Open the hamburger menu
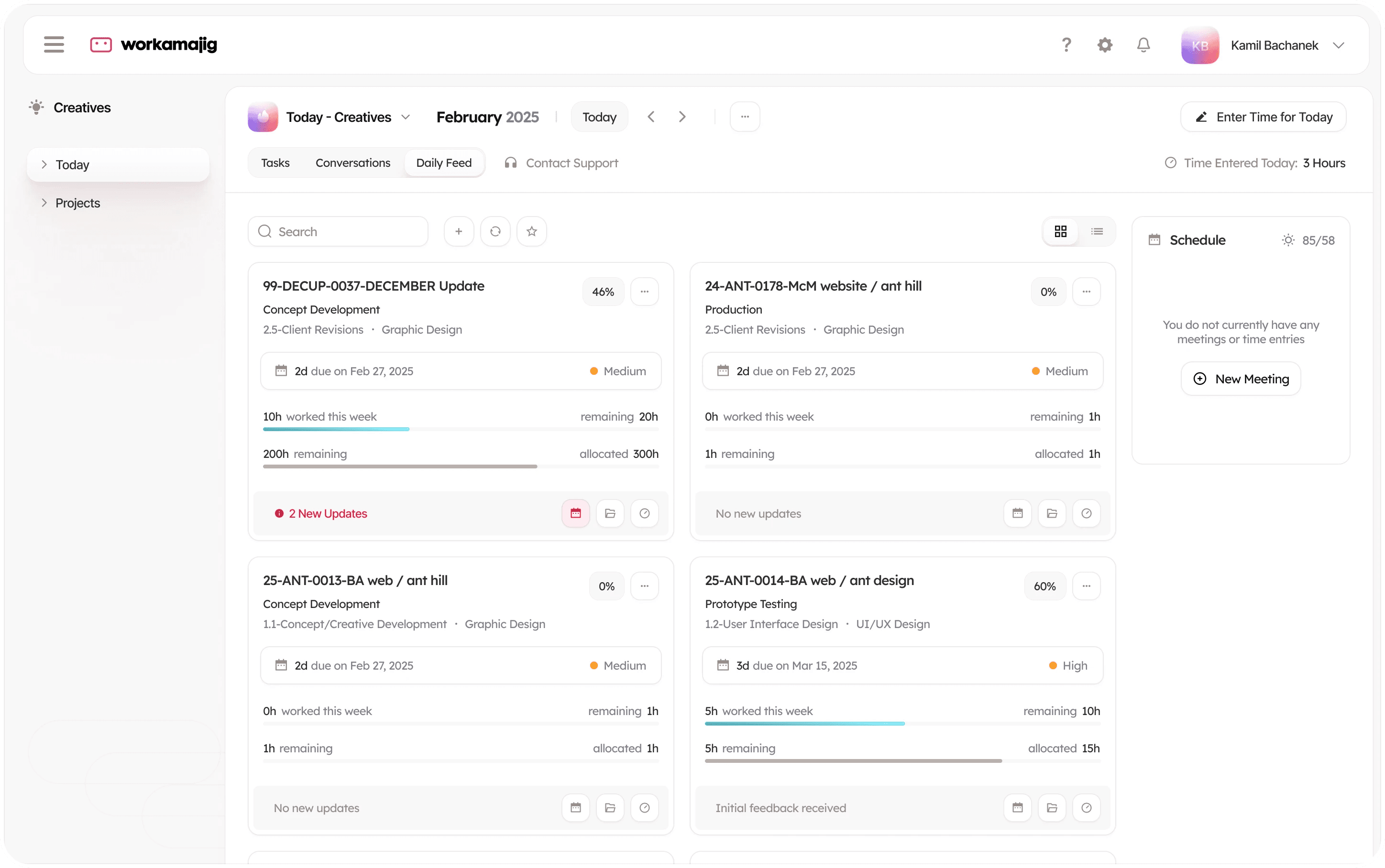Viewport: 1385px width, 868px height. coord(54,45)
